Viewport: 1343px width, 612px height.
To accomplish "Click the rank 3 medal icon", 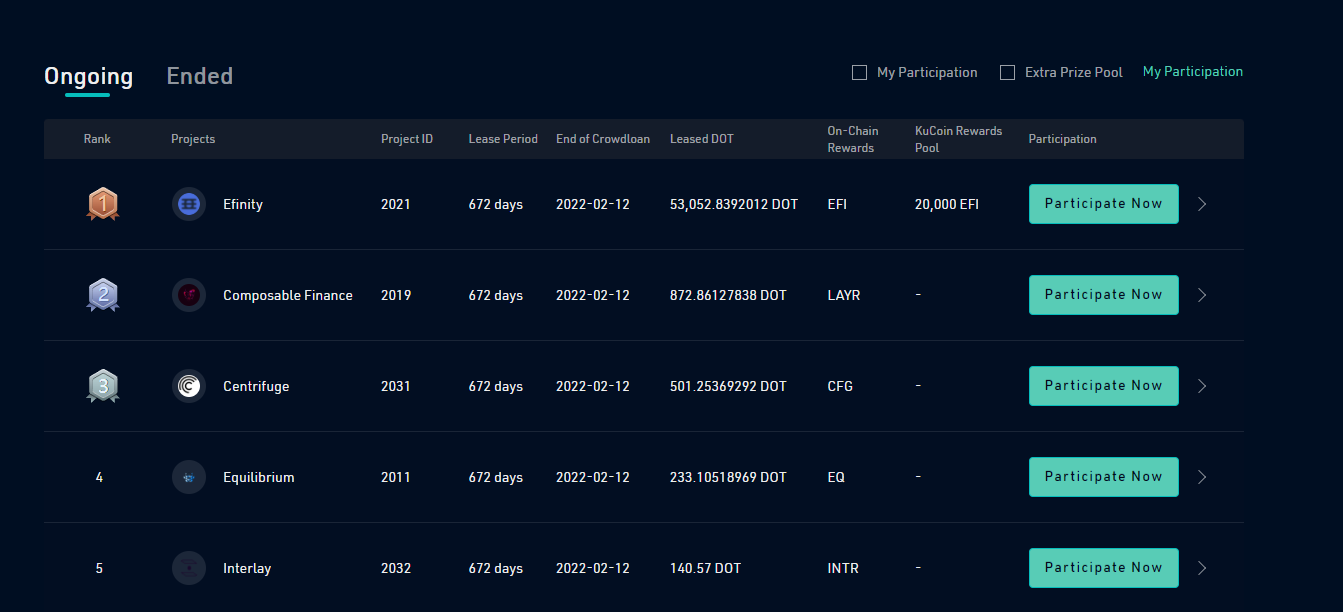I will click(x=103, y=386).
